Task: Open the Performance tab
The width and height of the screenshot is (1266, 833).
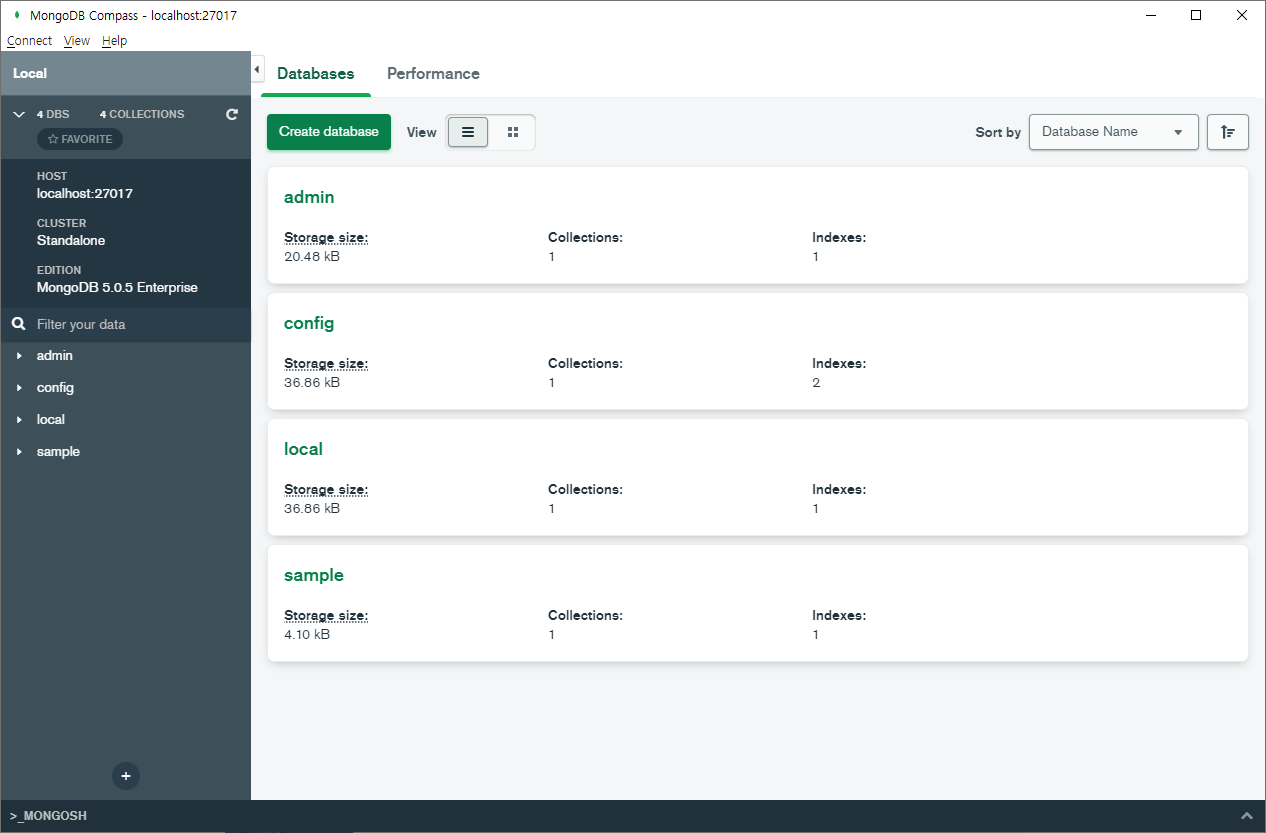Action: coord(433,74)
